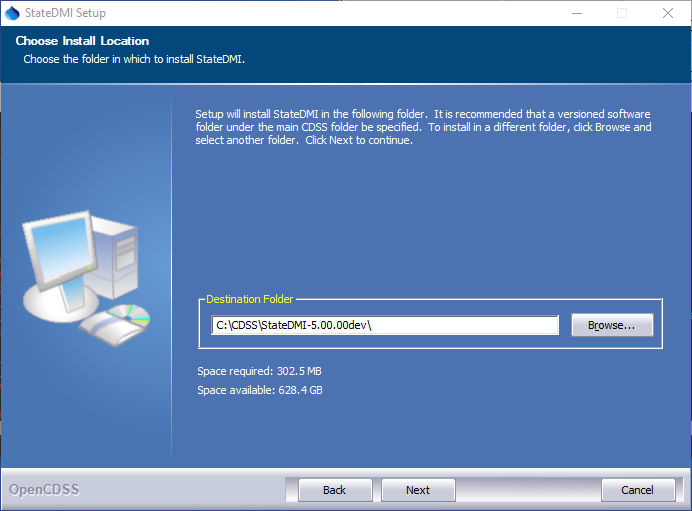Click 'Choose the folder in which to install' subtitle

134,59
